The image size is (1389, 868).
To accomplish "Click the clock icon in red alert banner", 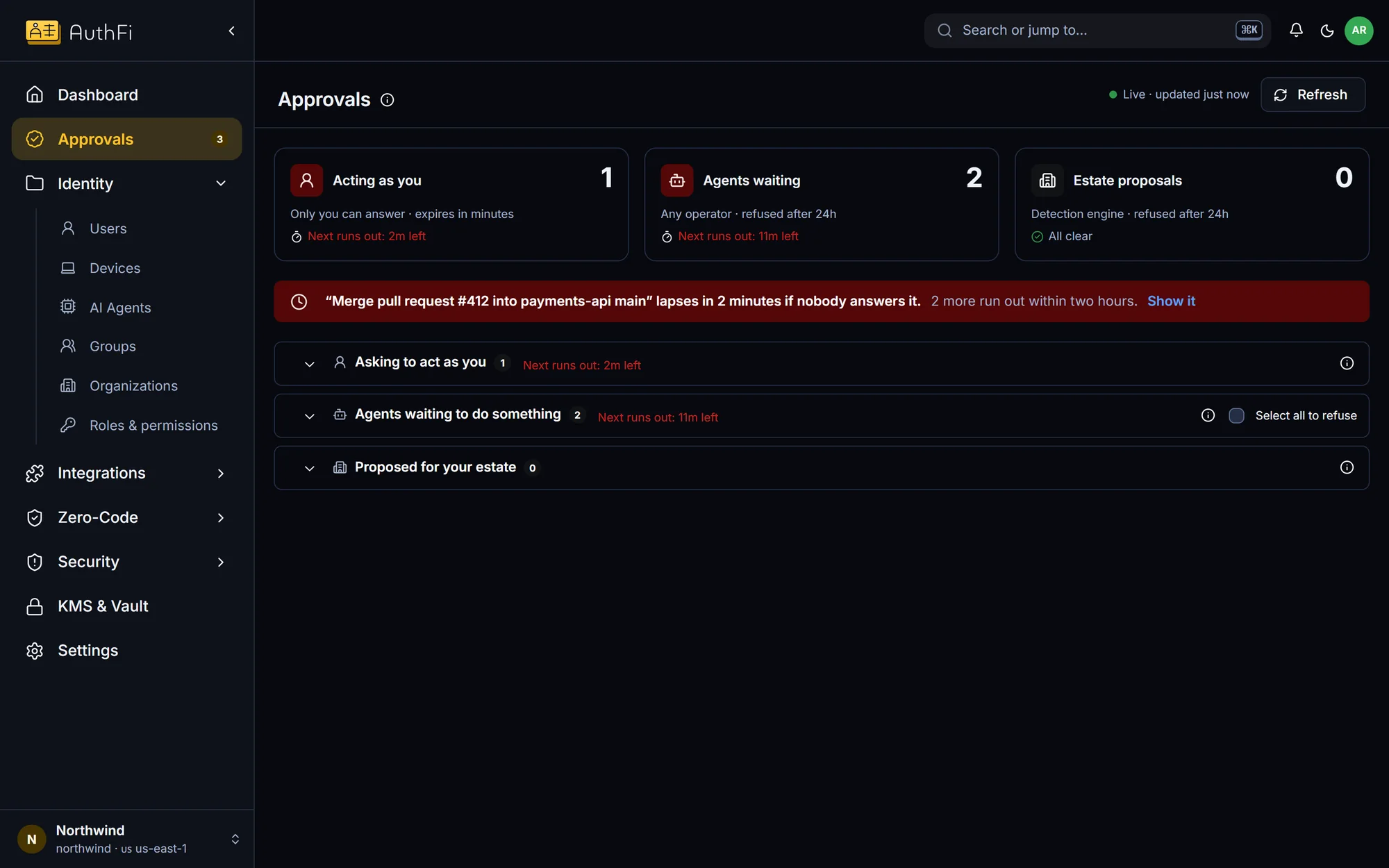I will pyautogui.click(x=299, y=301).
